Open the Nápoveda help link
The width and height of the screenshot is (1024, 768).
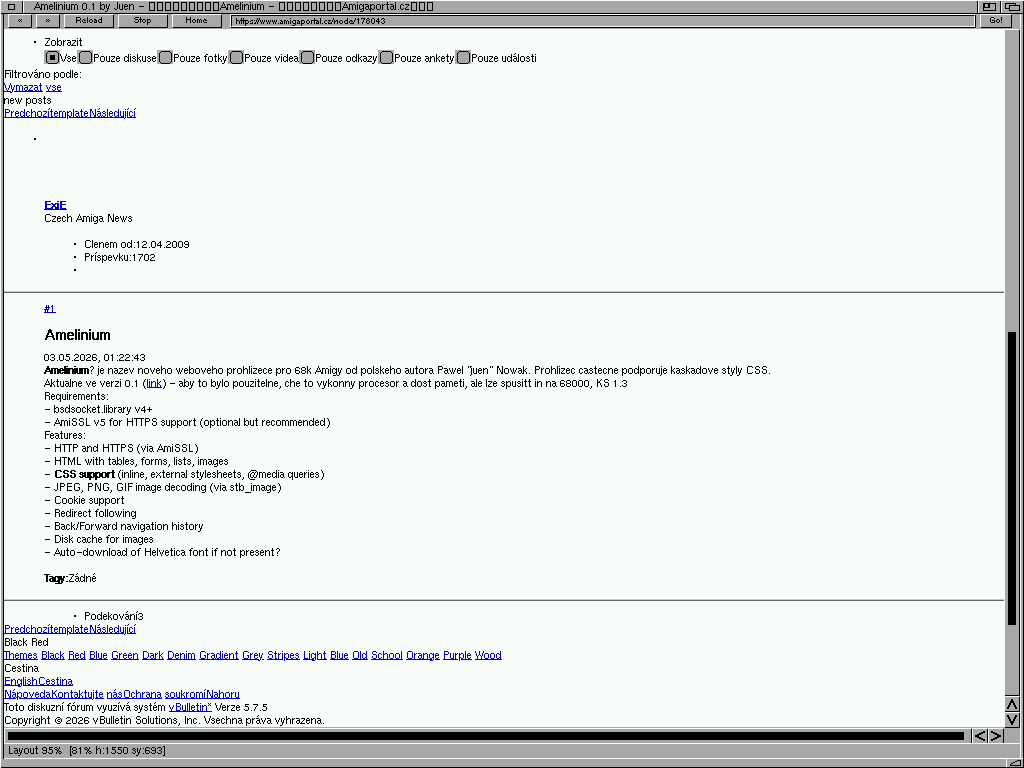click(27, 694)
